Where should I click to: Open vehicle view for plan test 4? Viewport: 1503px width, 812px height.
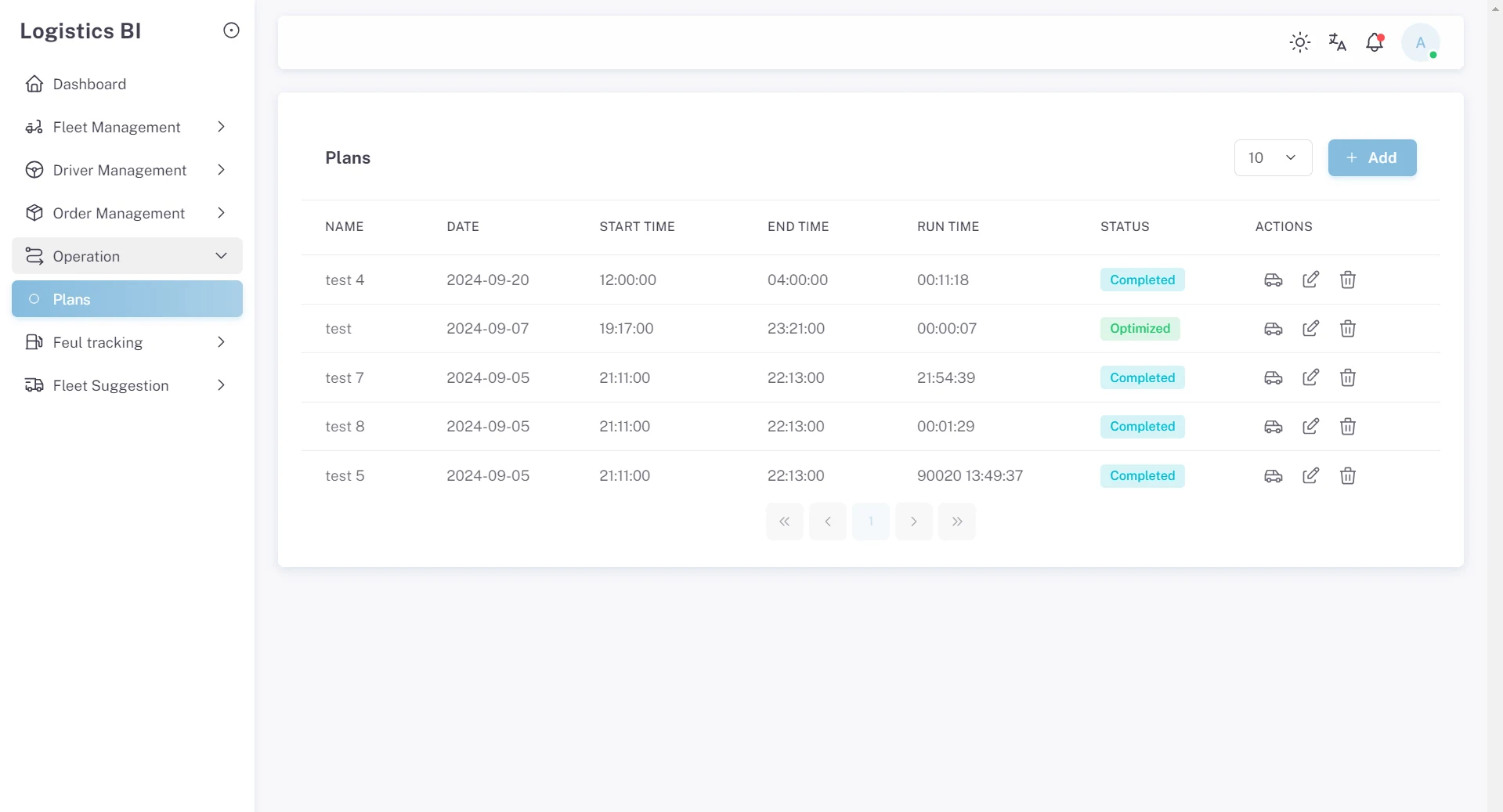[1274, 280]
